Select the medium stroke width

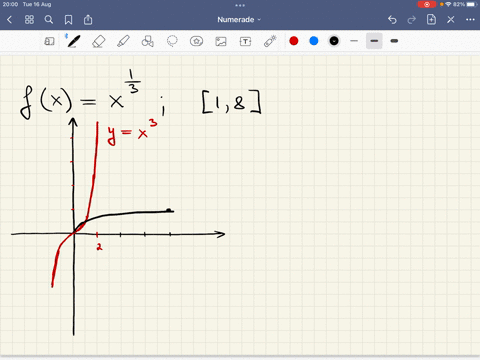click(x=374, y=41)
